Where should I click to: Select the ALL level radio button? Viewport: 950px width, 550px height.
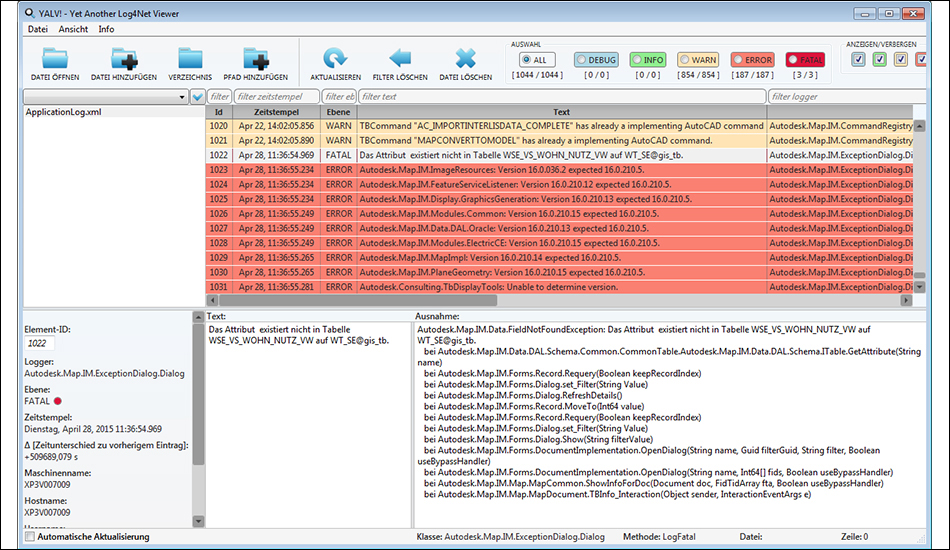point(537,60)
